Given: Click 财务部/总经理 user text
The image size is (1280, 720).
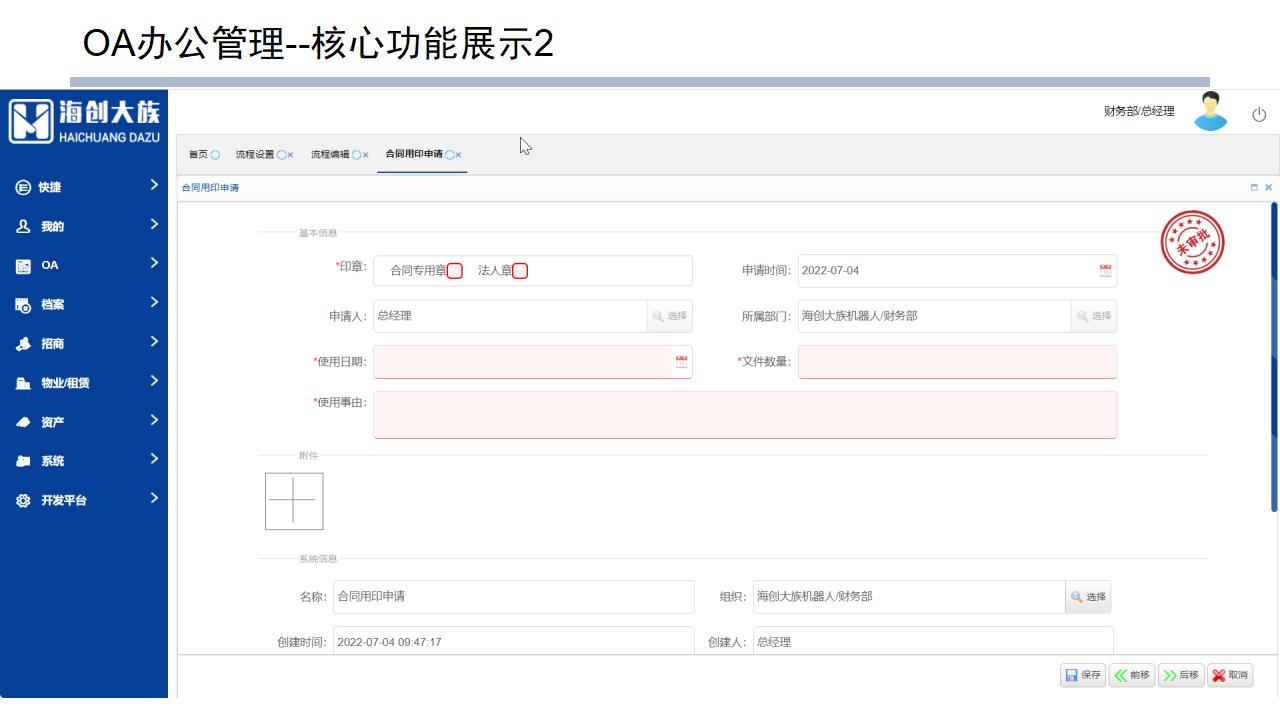Looking at the screenshot, I should [x=1139, y=111].
